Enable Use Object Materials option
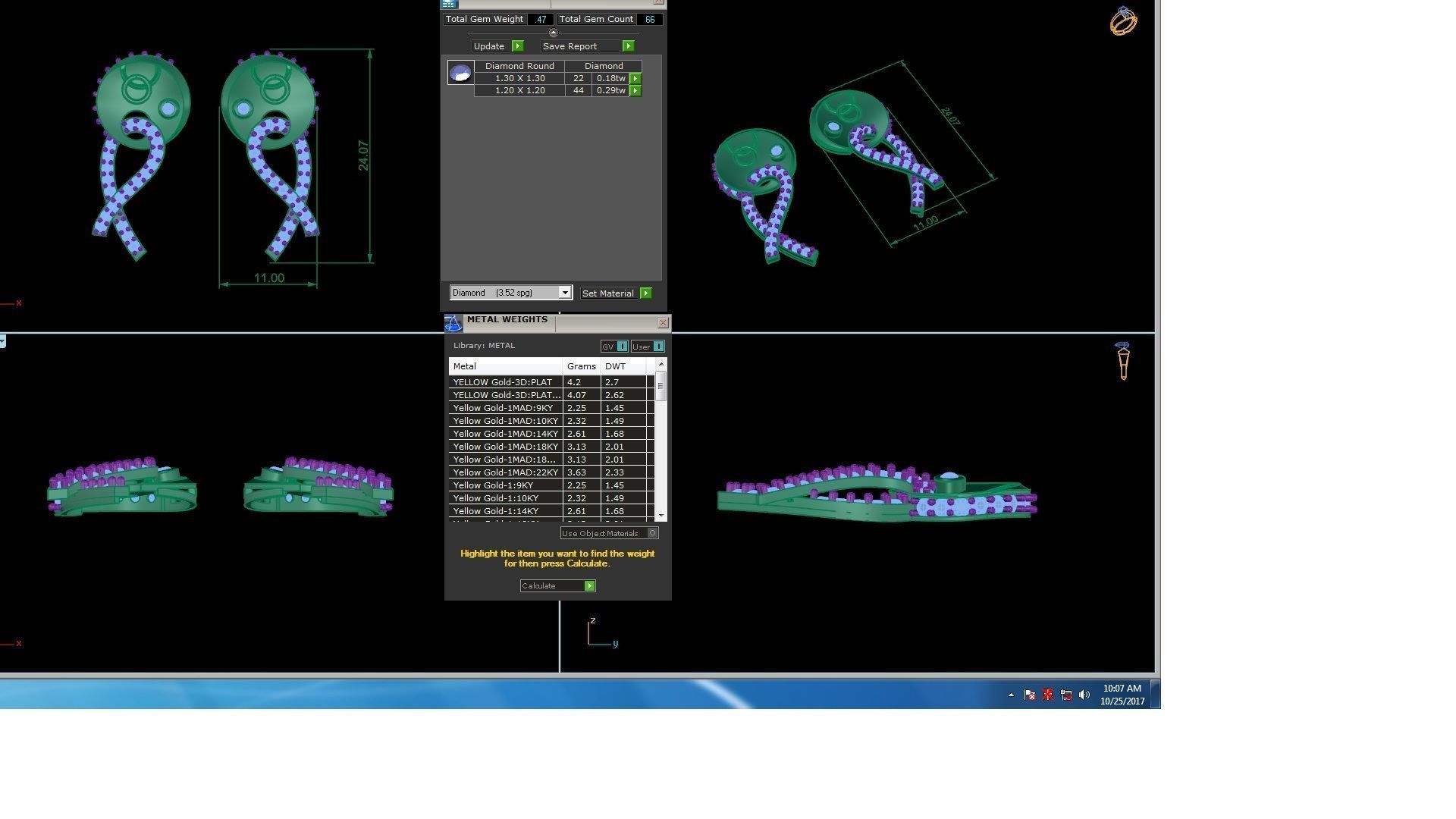This screenshot has width=1456, height=819. click(x=652, y=533)
